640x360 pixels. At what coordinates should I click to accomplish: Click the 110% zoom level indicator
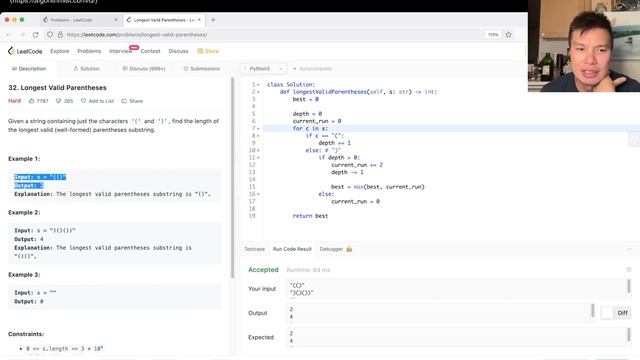pyautogui.click(x=493, y=35)
